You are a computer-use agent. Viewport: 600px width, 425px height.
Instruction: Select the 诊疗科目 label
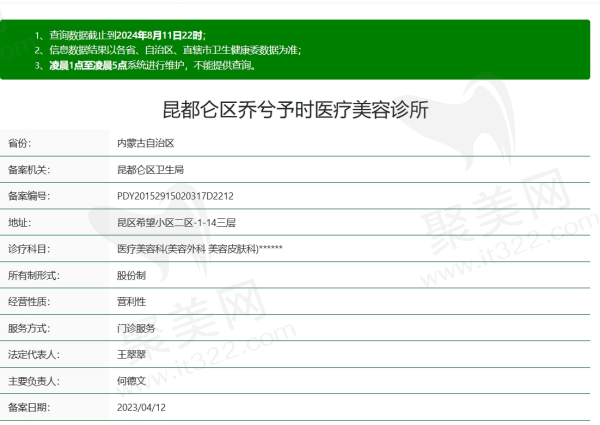click(29, 249)
